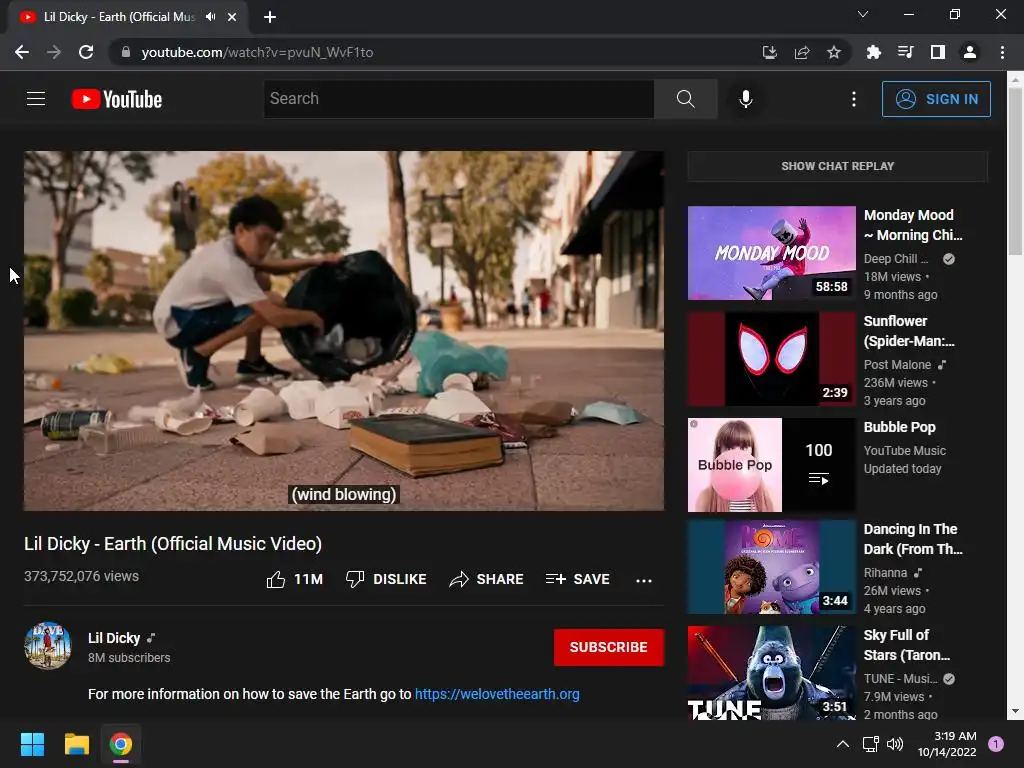Image resolution: width=1024 pixels, height=768 pixels.
Task: Click the Chrome taskbar icon
Action: point(120,744)
